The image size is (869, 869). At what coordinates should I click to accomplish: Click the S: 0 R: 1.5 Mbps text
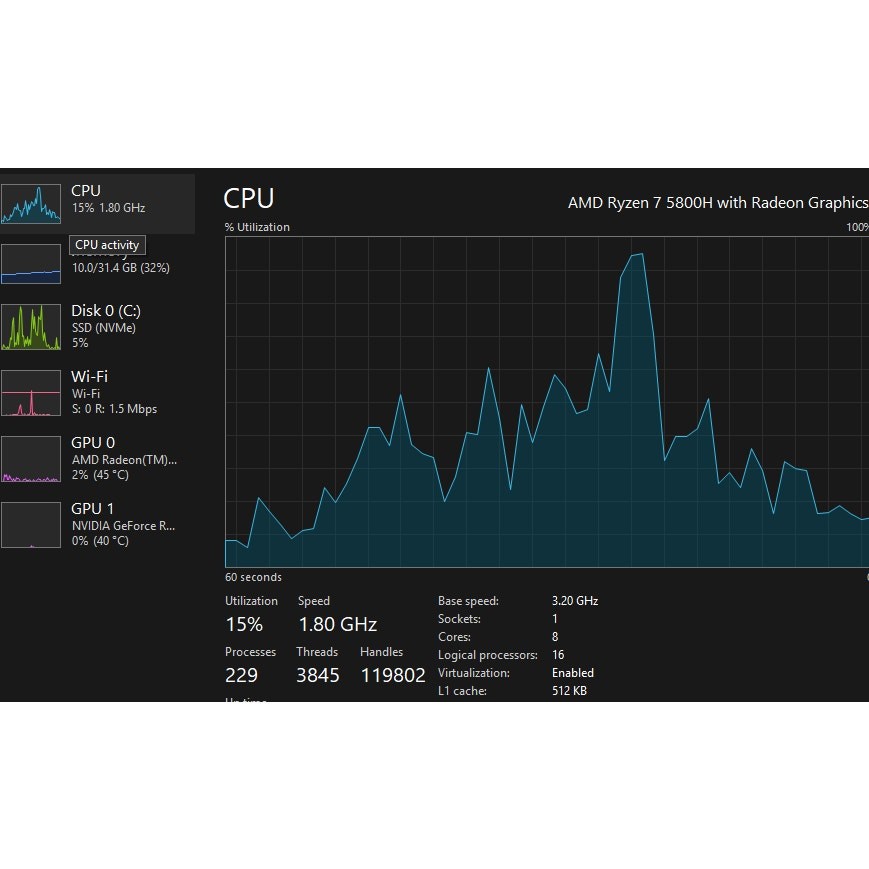(x=114, y=409)
